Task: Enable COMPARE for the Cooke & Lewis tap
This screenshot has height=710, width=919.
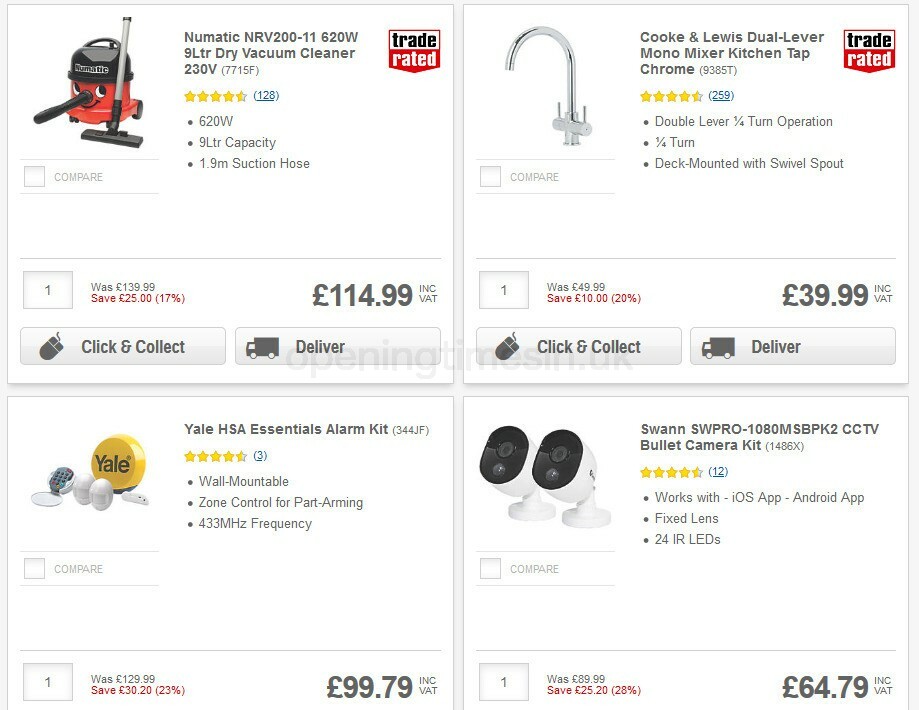Action: point(489,176)
